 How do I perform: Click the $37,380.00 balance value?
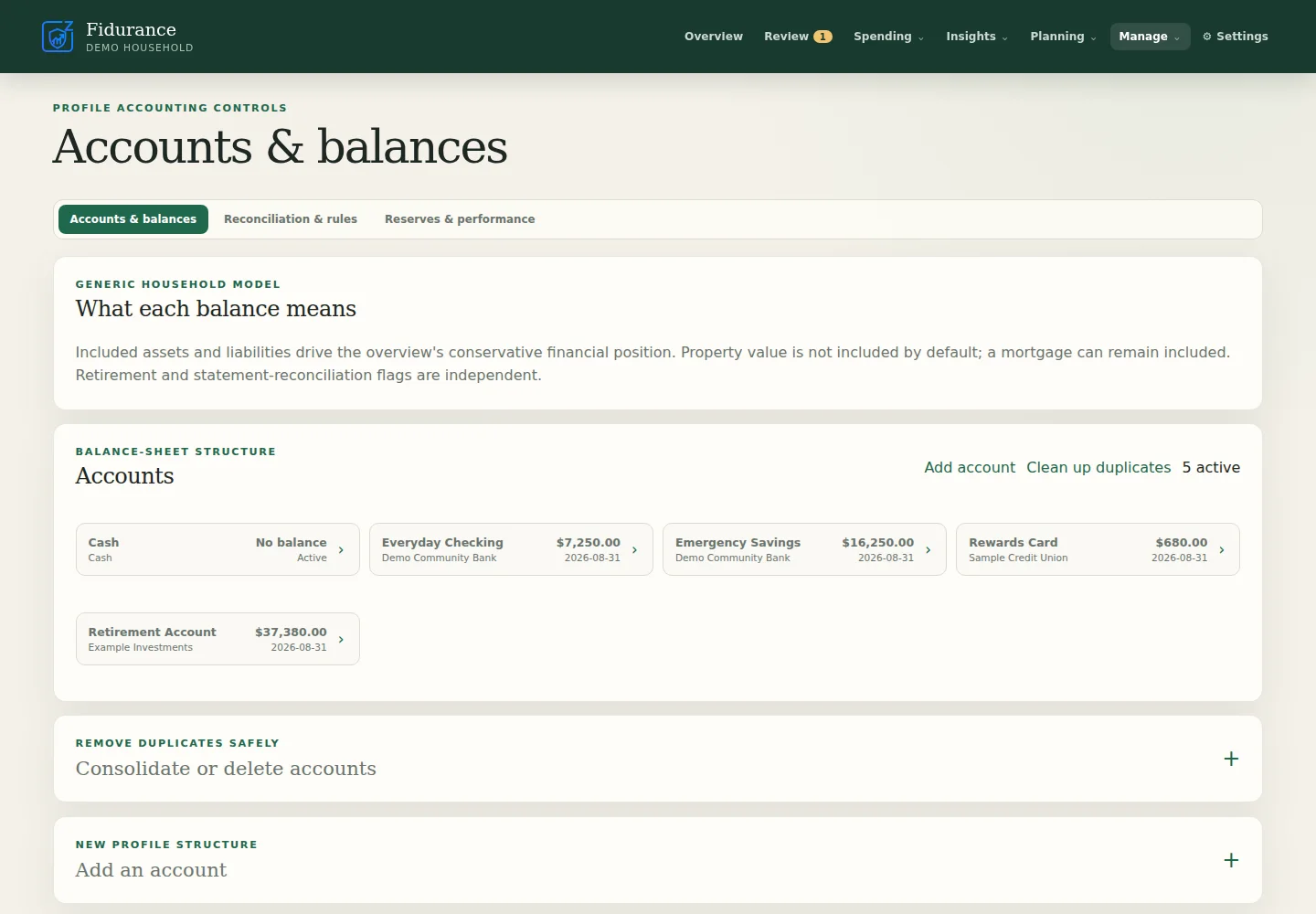point(291,632)
